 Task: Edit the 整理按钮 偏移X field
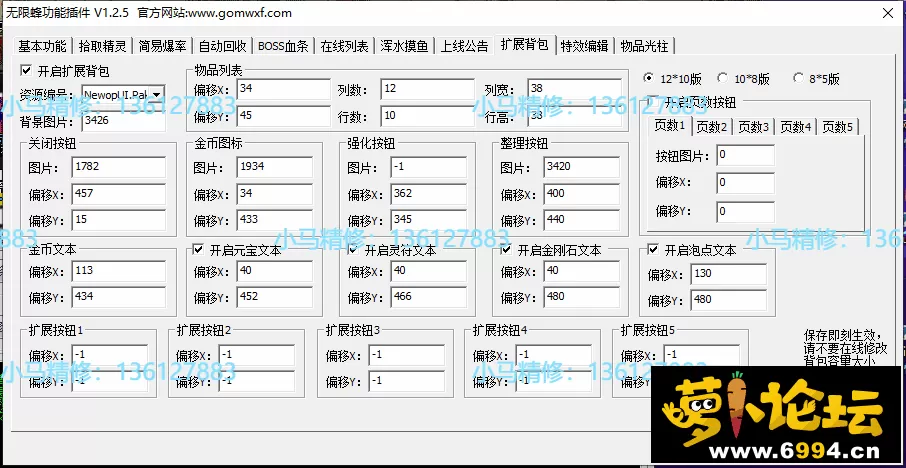[582, 194]
